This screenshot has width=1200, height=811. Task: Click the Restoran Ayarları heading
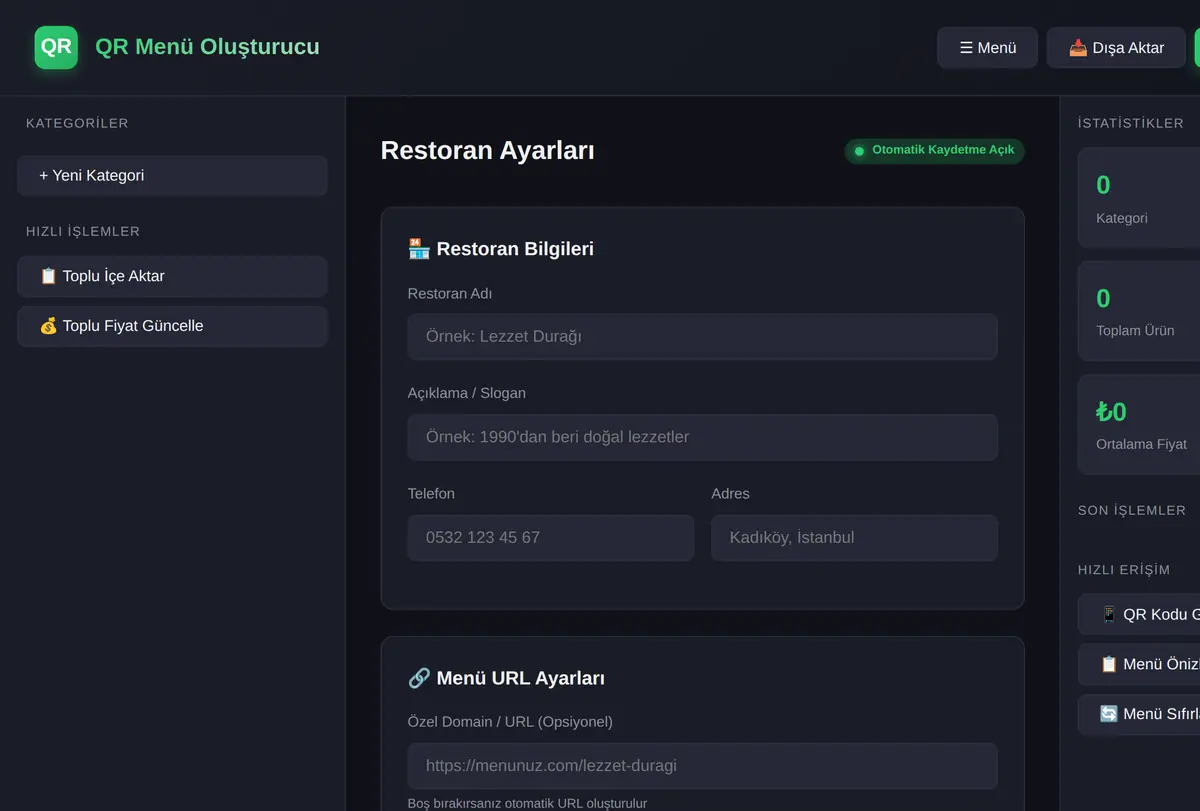tap(488, 151)
